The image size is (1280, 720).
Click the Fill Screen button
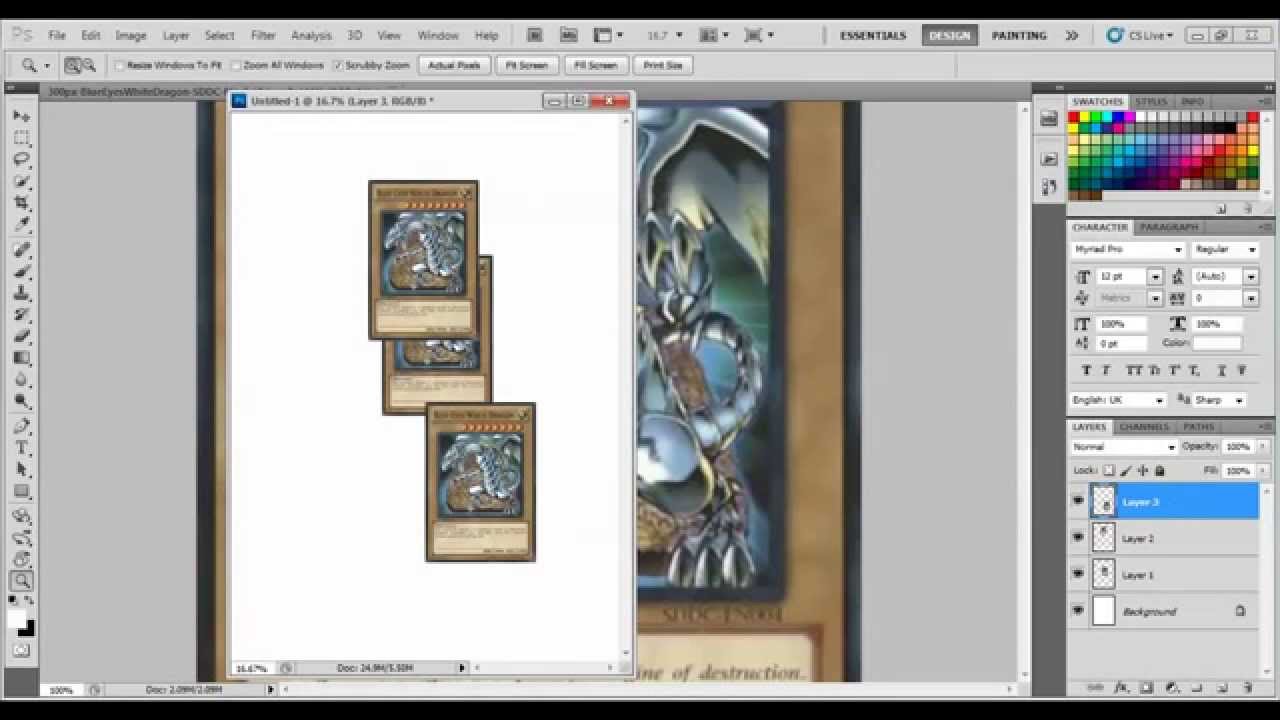coord(595,65)
